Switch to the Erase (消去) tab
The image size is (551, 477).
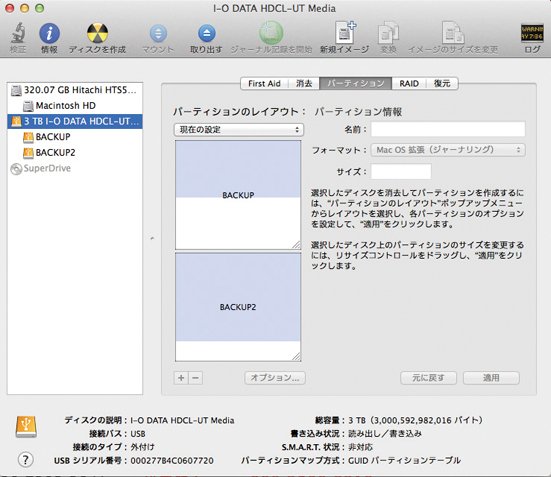304,84
